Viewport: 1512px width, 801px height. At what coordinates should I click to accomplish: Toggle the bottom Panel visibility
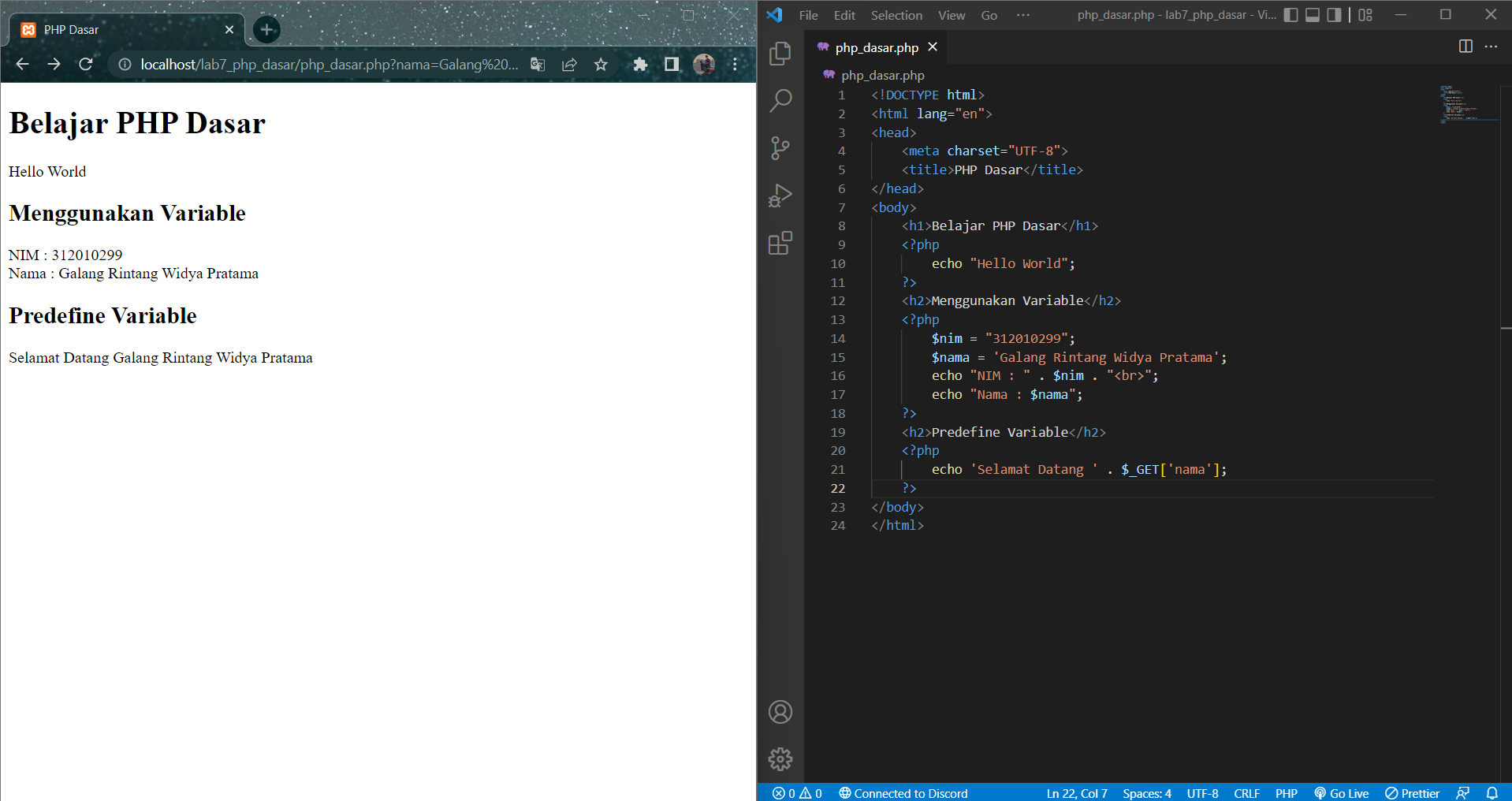coord(1313,15)
